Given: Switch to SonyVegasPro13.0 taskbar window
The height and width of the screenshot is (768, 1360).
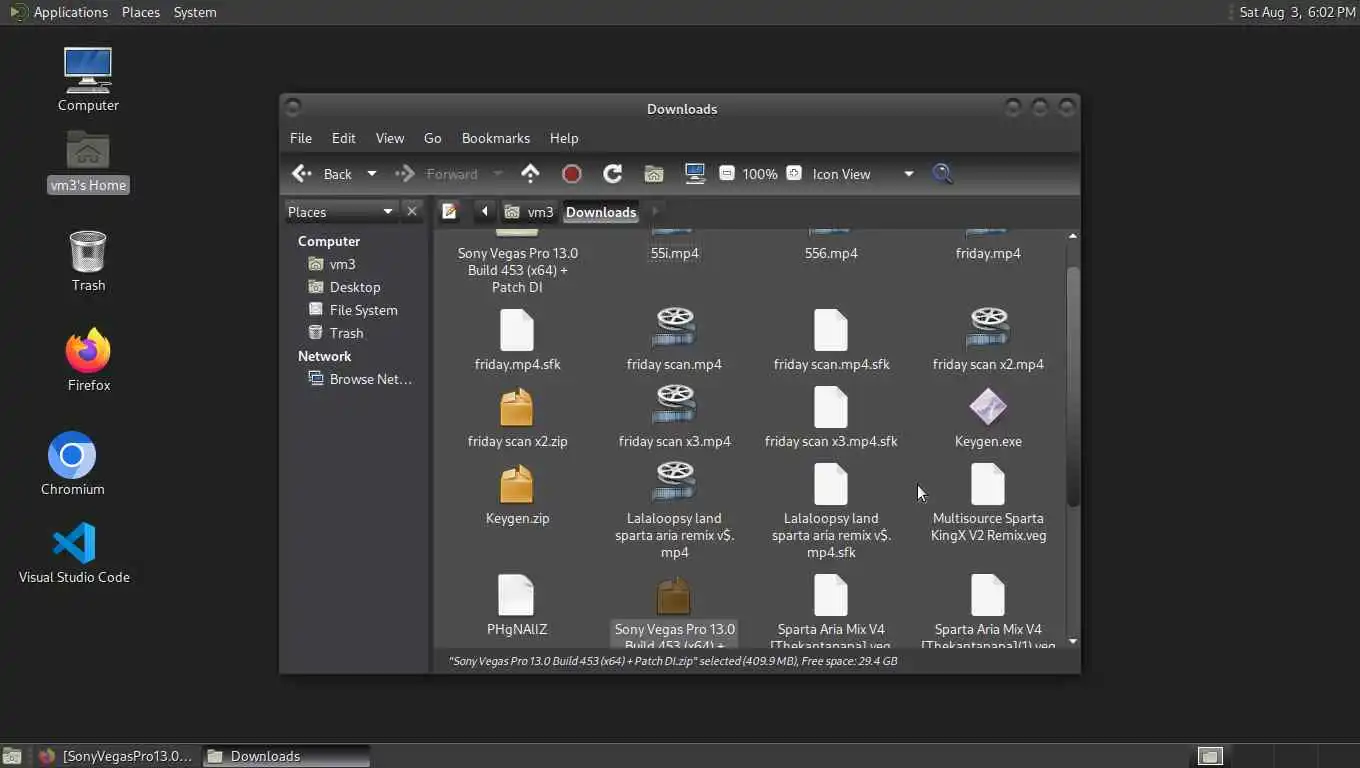Looking at the screenshot, I should click(x=116, y=756).
